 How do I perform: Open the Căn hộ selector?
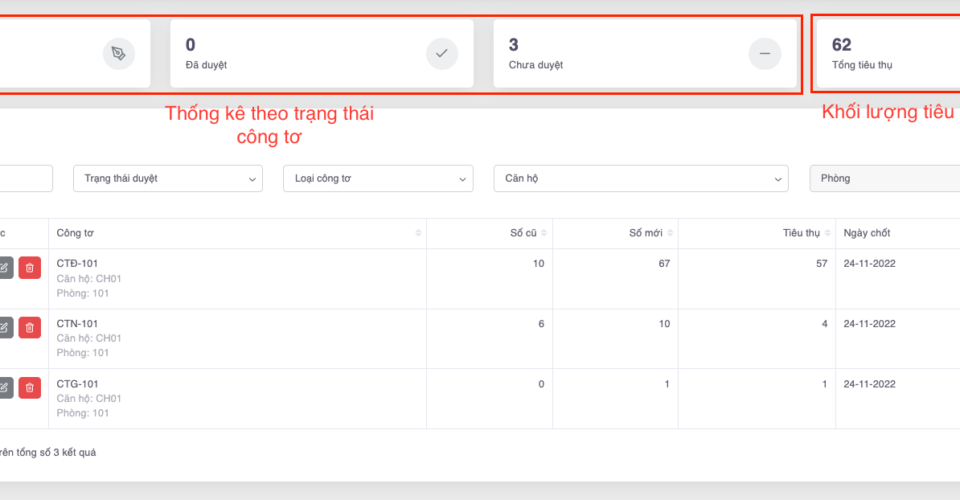(x=640, y=178)
